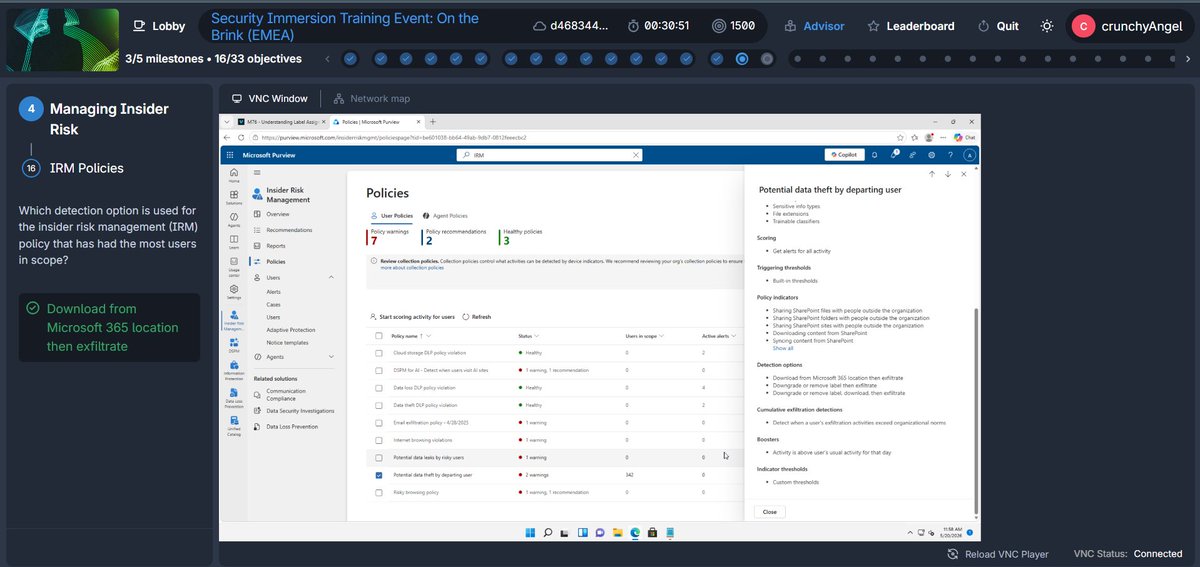Check Data loss DLP policy violation row
The height and width of the screenshot is (567, 1200).
pyautogui.click(x=378, y=387)
